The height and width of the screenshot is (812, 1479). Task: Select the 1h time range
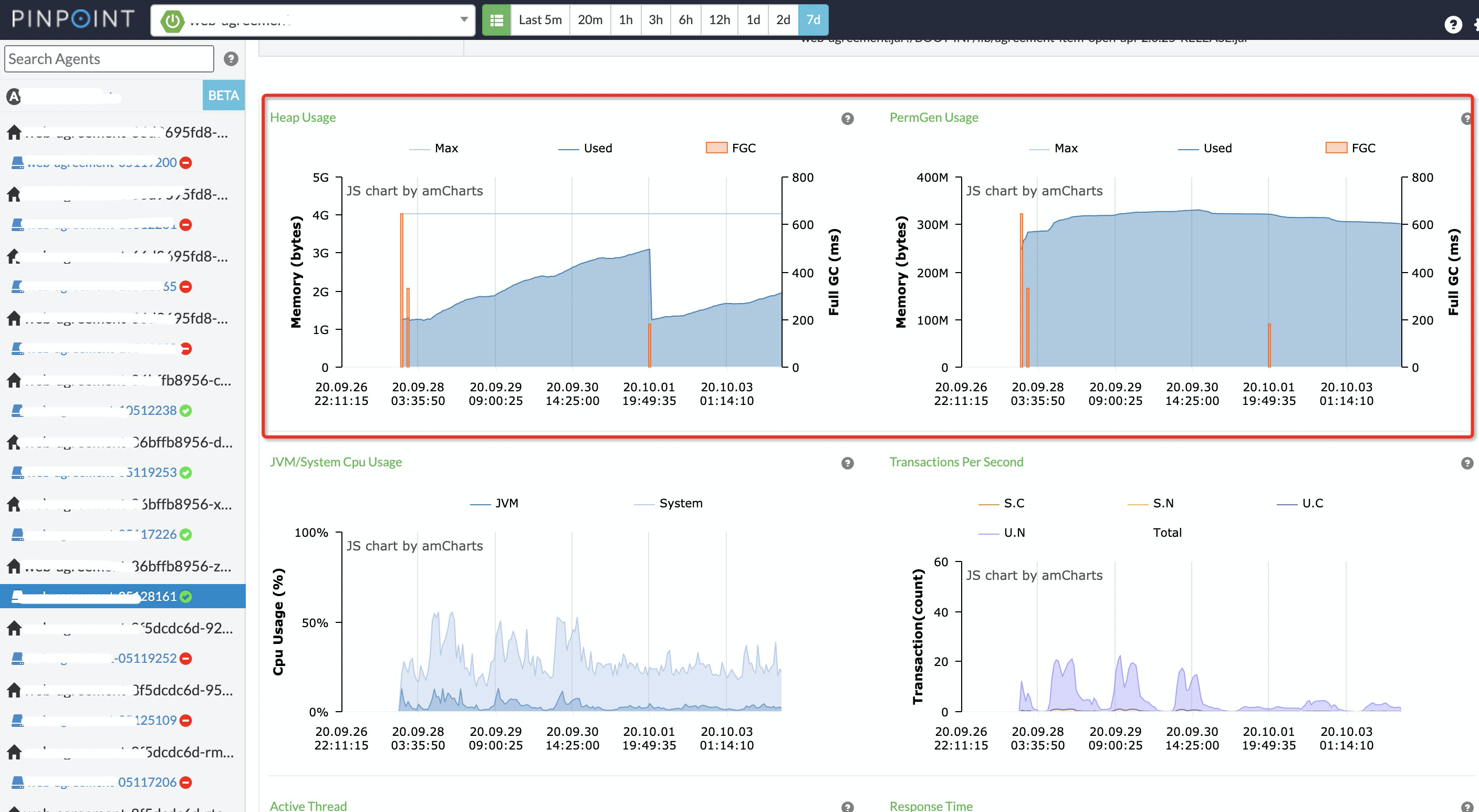tap(626, 20)
